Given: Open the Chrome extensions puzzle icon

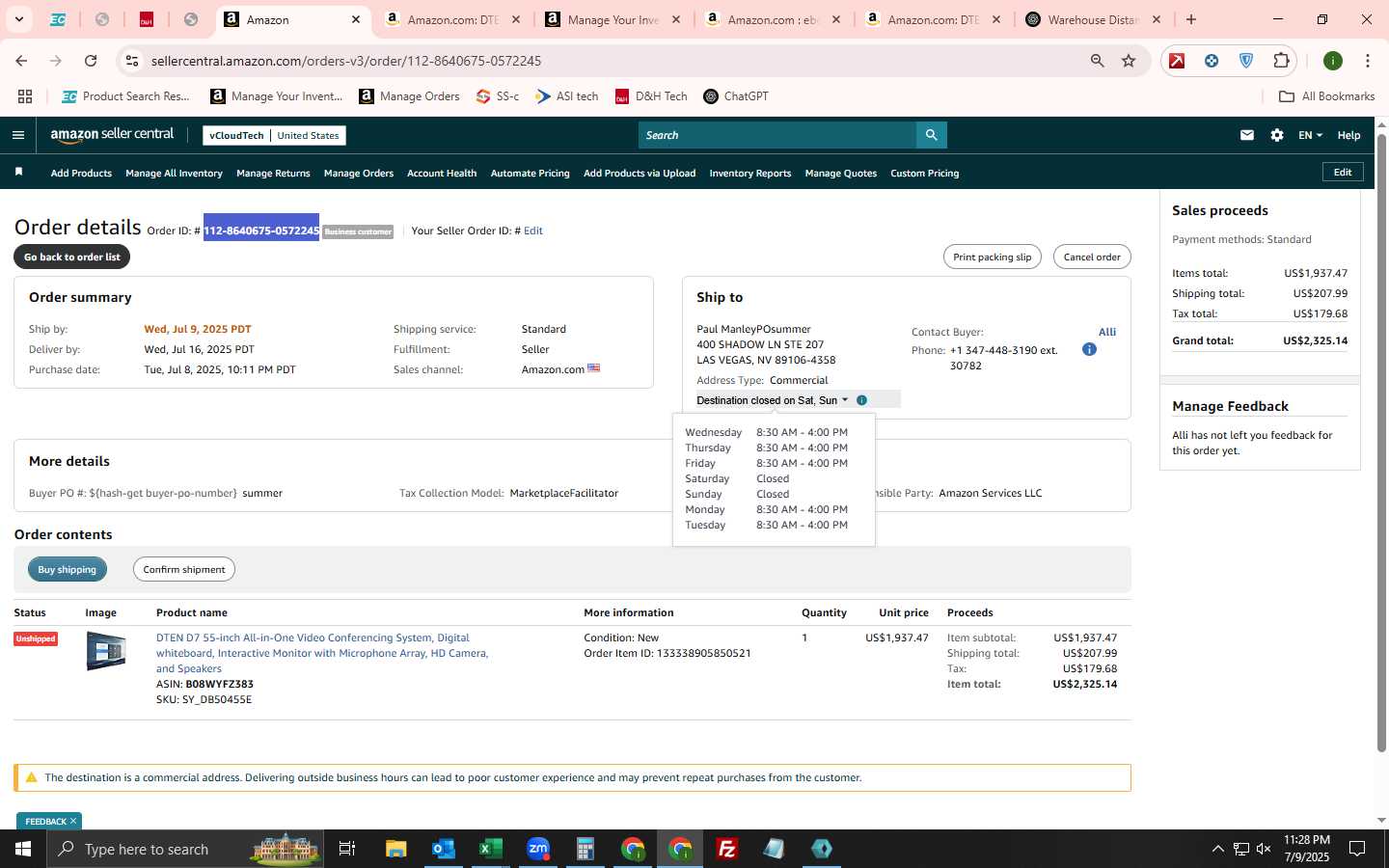Looking at the screenshot, I should (1281, 61).
